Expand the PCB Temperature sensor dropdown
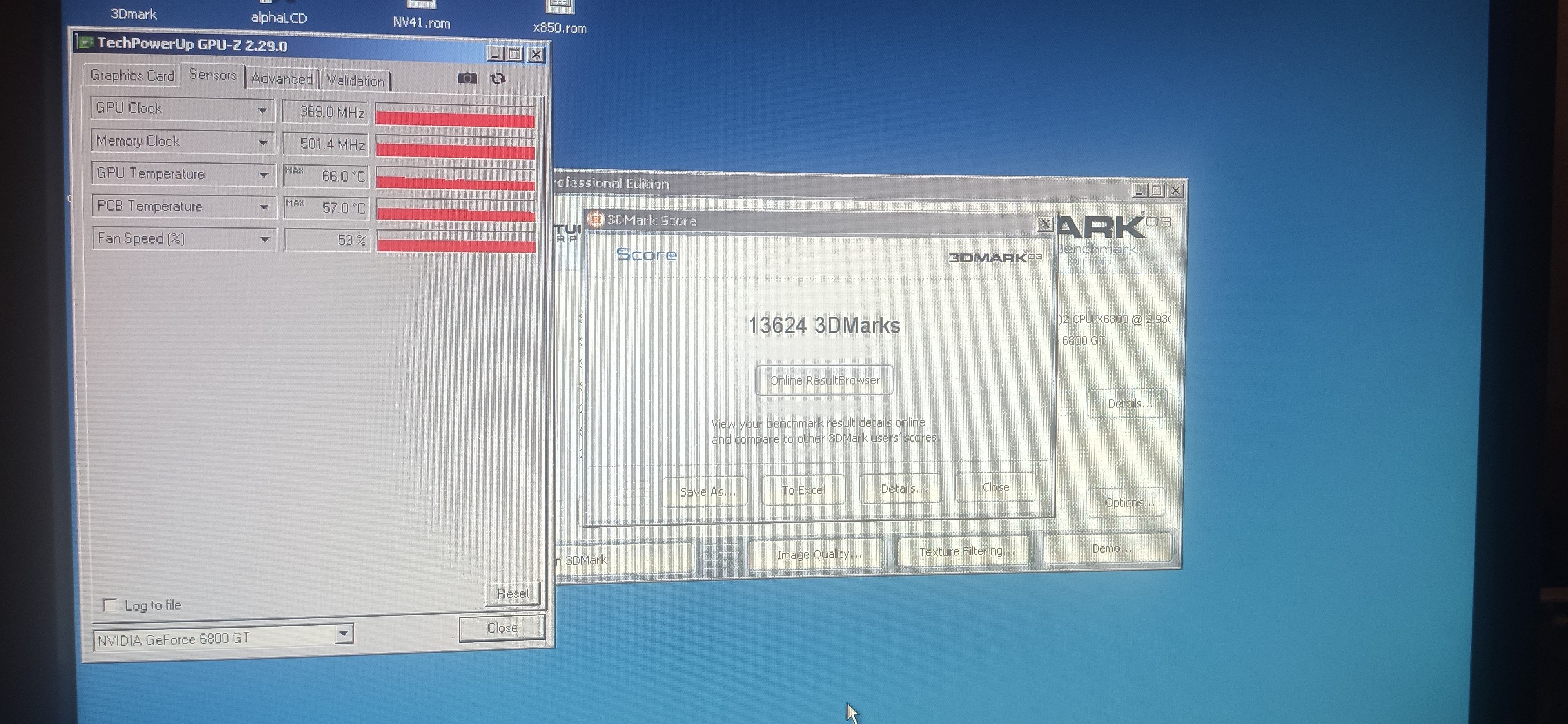The image size is (1568, 724). tap(264, 207)
